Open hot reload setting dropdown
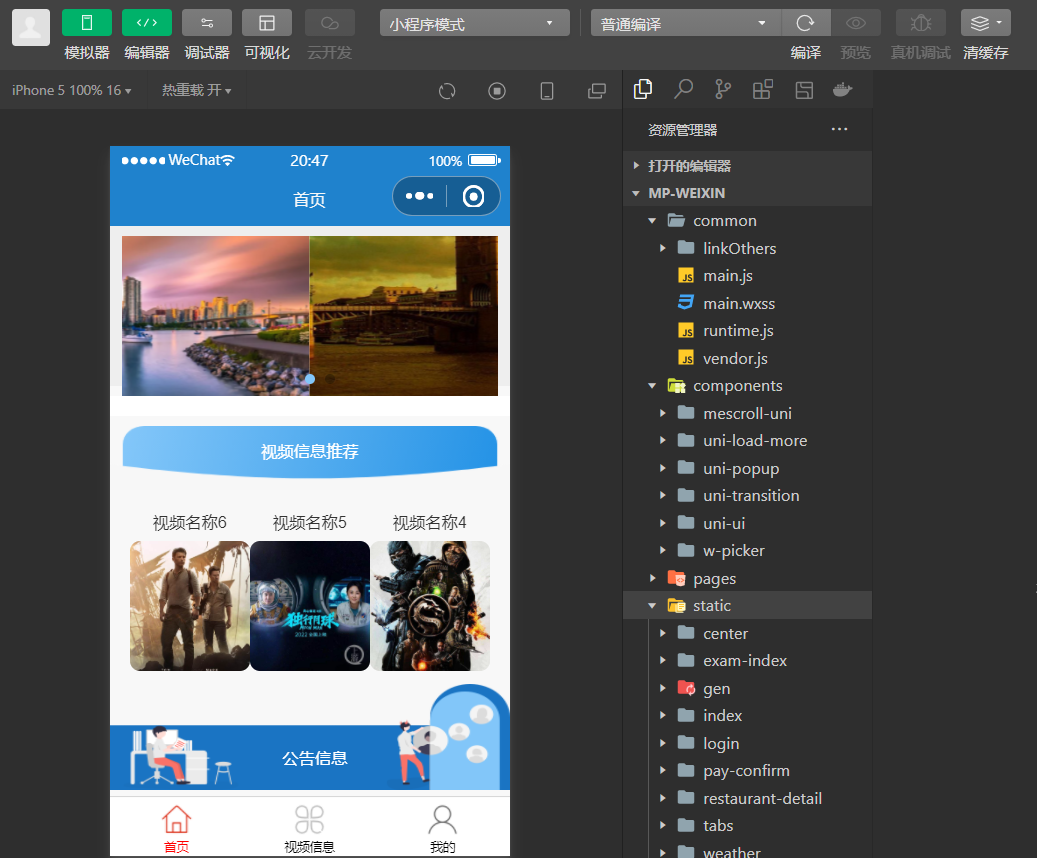Image resolution: width=1037 pixels, height=858 pixels. click(197, 90)
